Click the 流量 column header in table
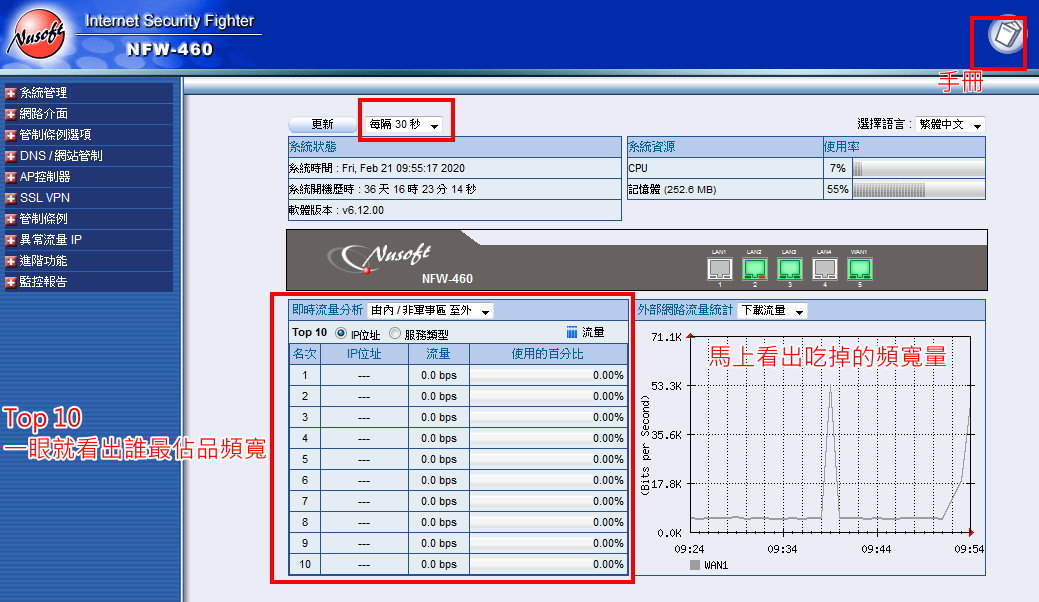Image resolution: width=1039 pixels, height=602 pixels. [x=438, y=354]
